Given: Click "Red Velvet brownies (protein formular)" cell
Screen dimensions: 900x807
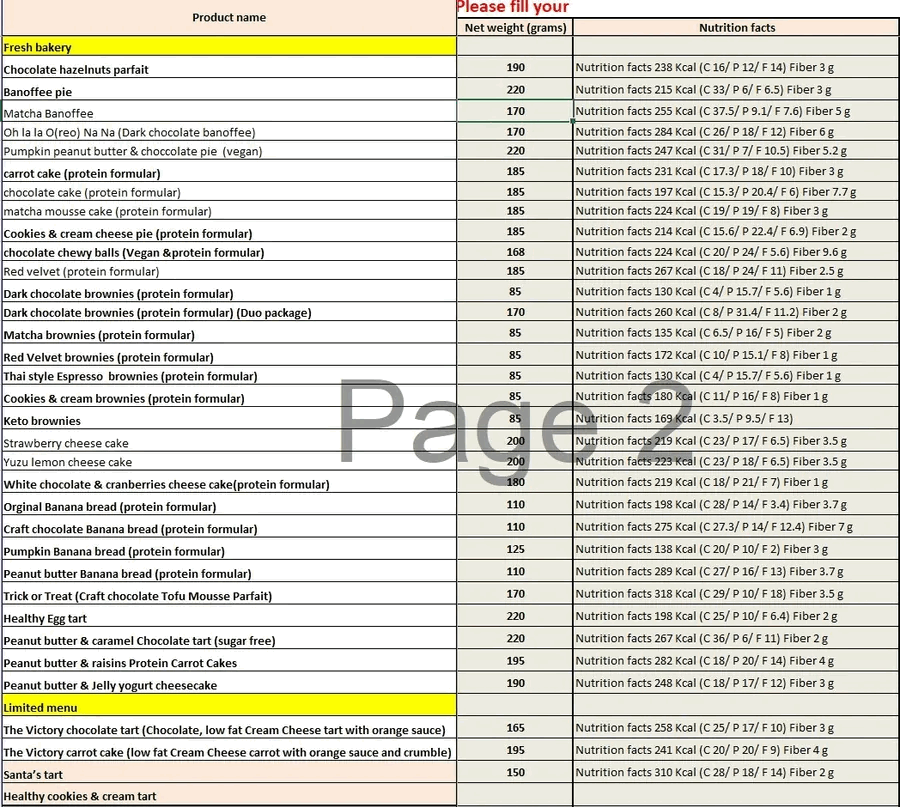Looking at the screenshot, I should (x=229, y=355).
